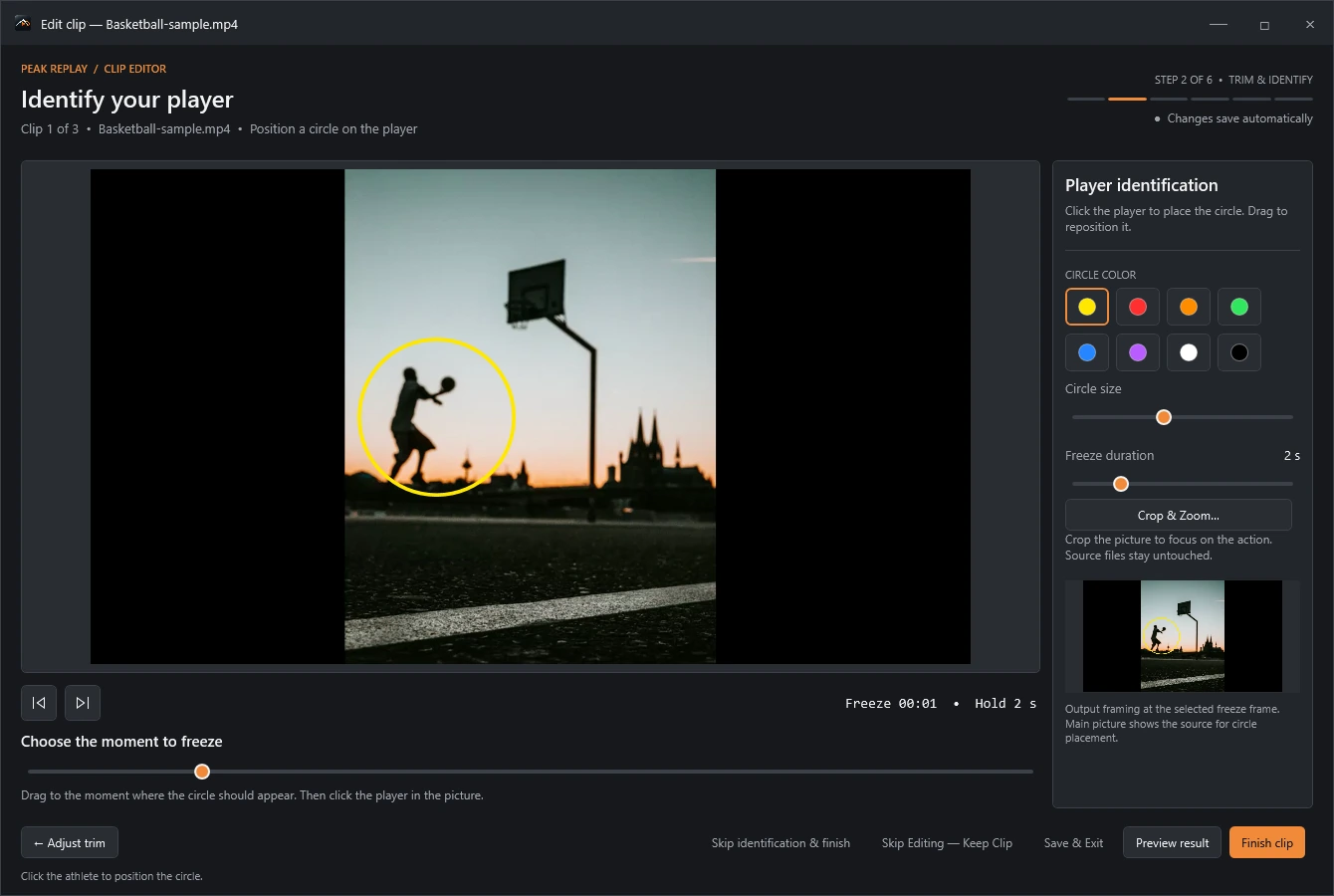Click the 'Hold 2 s' readout
1334x896 pixels.
coord(1005,703)
